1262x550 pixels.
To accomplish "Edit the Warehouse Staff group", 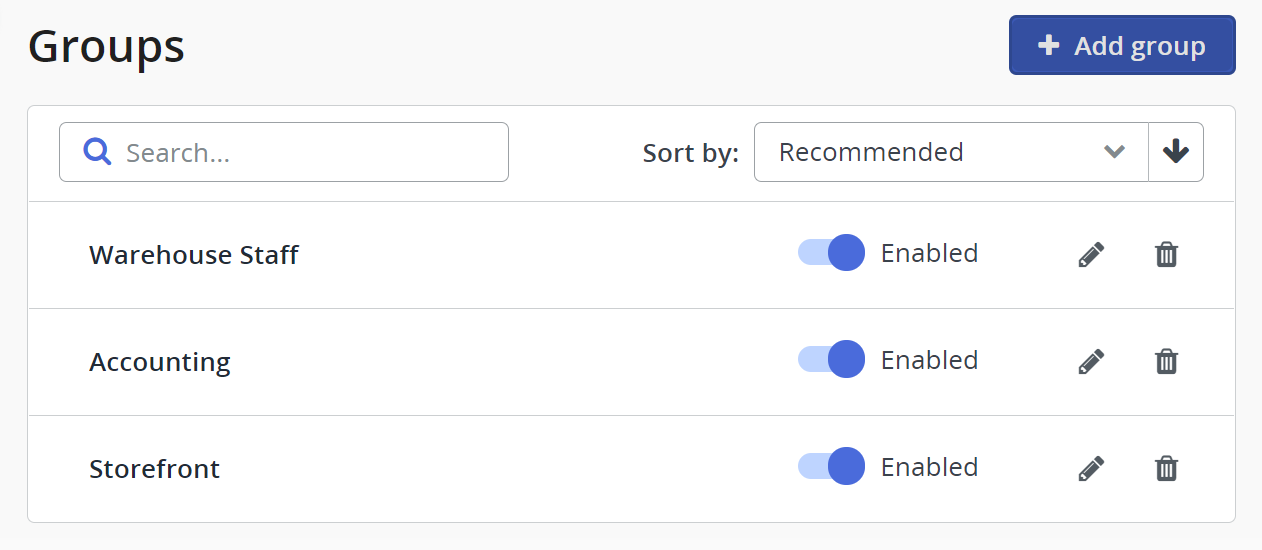I will pyautogui.click(x=1091, y=255).
